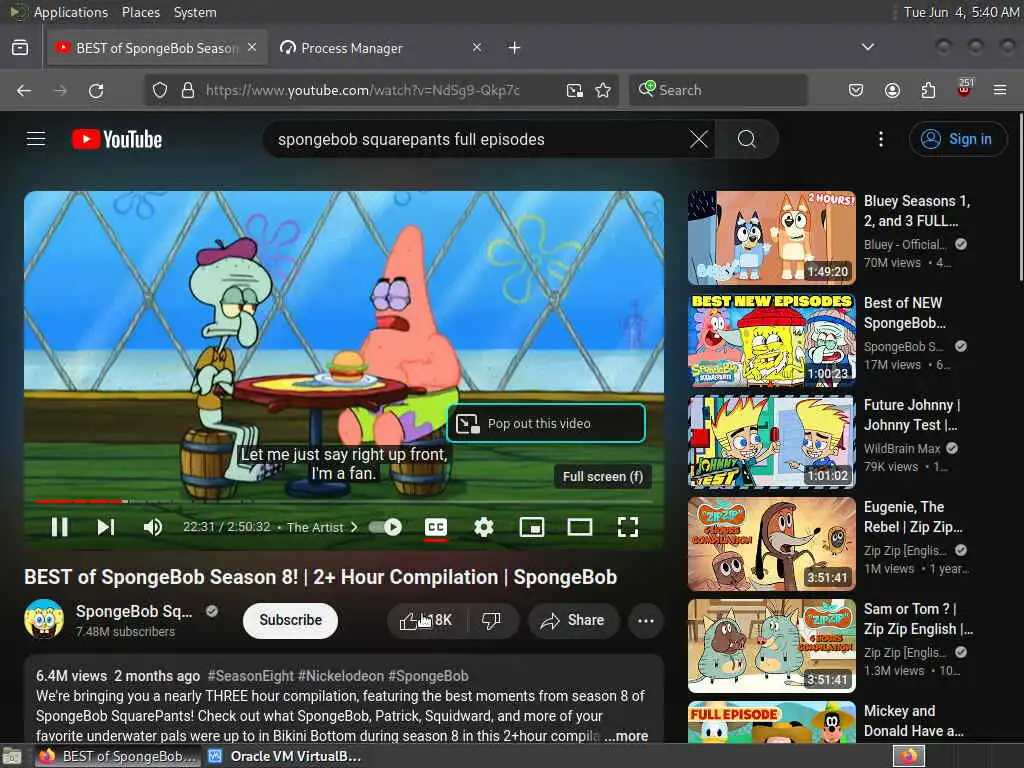Go to YouTube home via logo
This screenshot has width=1024, height=768.
[117, 139]
